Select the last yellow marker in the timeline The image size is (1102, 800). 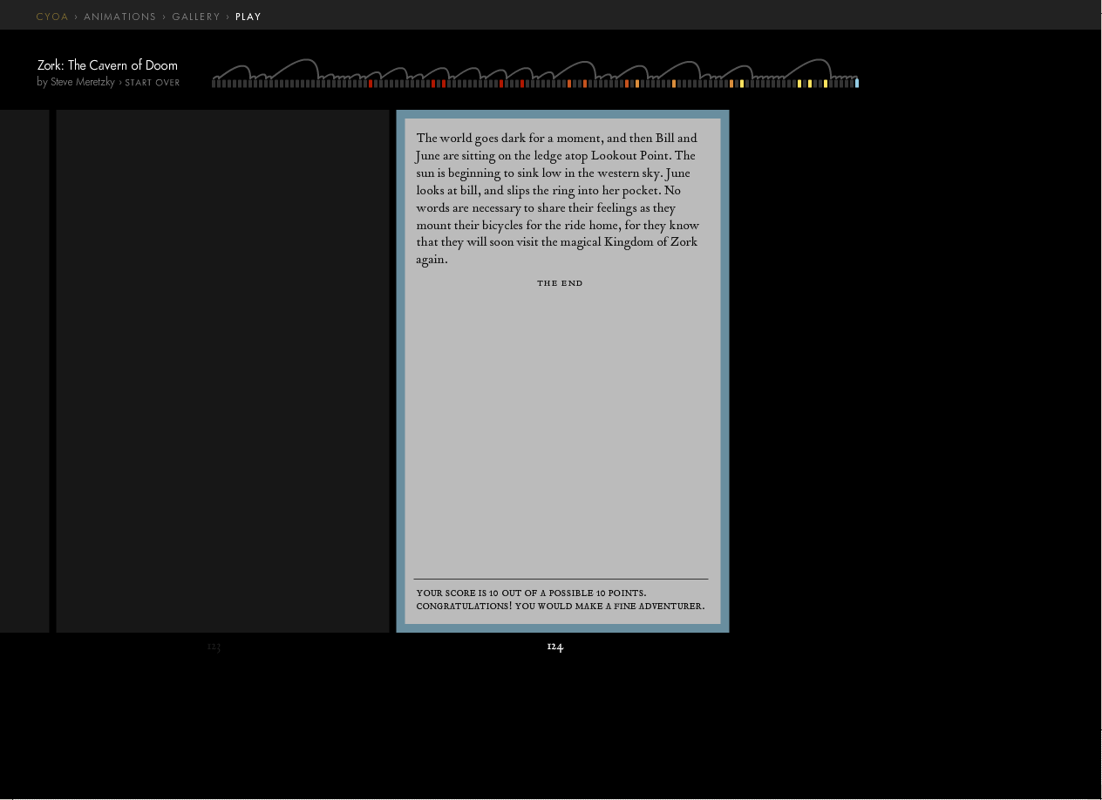[826, 84]
